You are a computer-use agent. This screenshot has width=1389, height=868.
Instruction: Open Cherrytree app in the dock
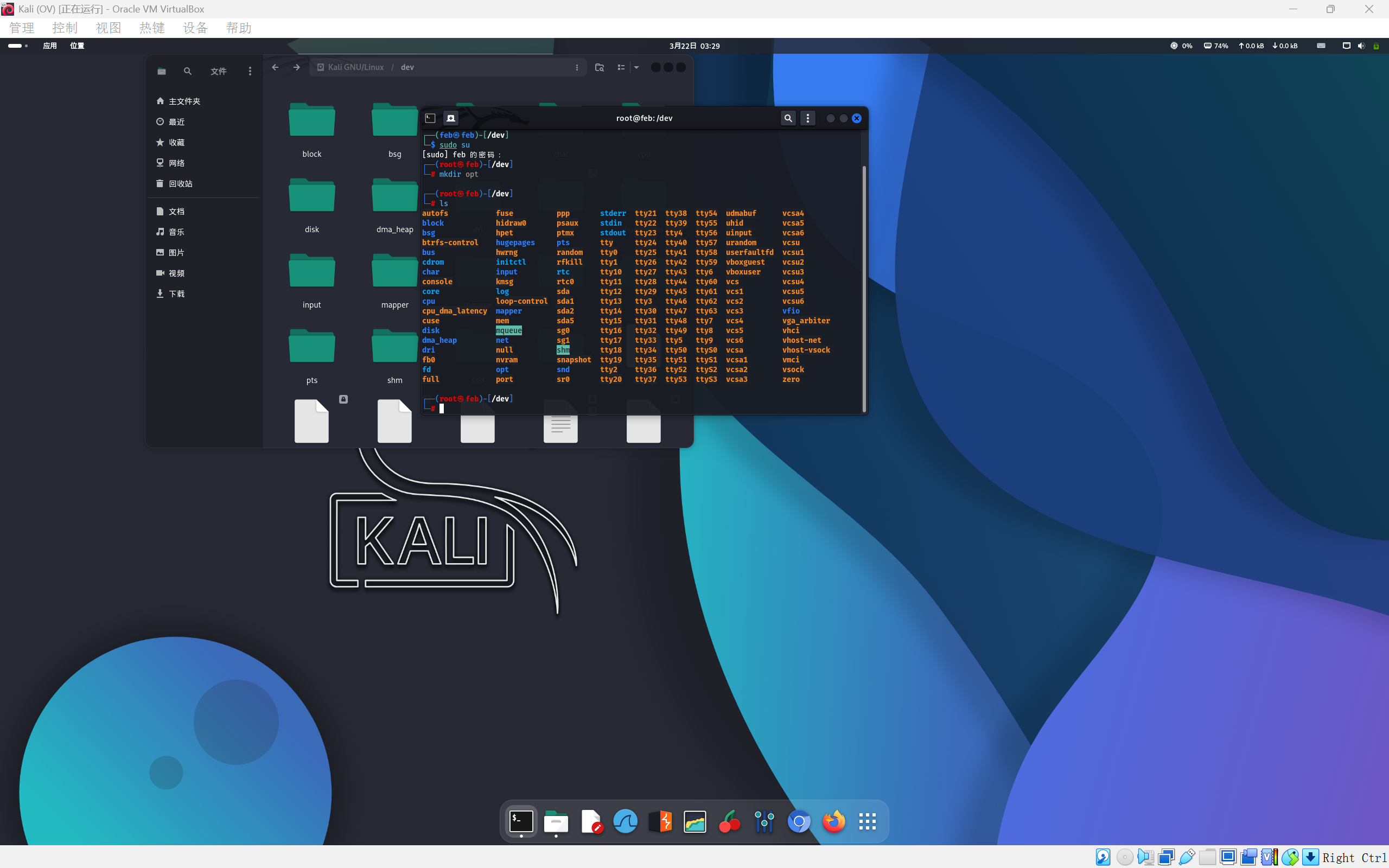pos(730,821)
